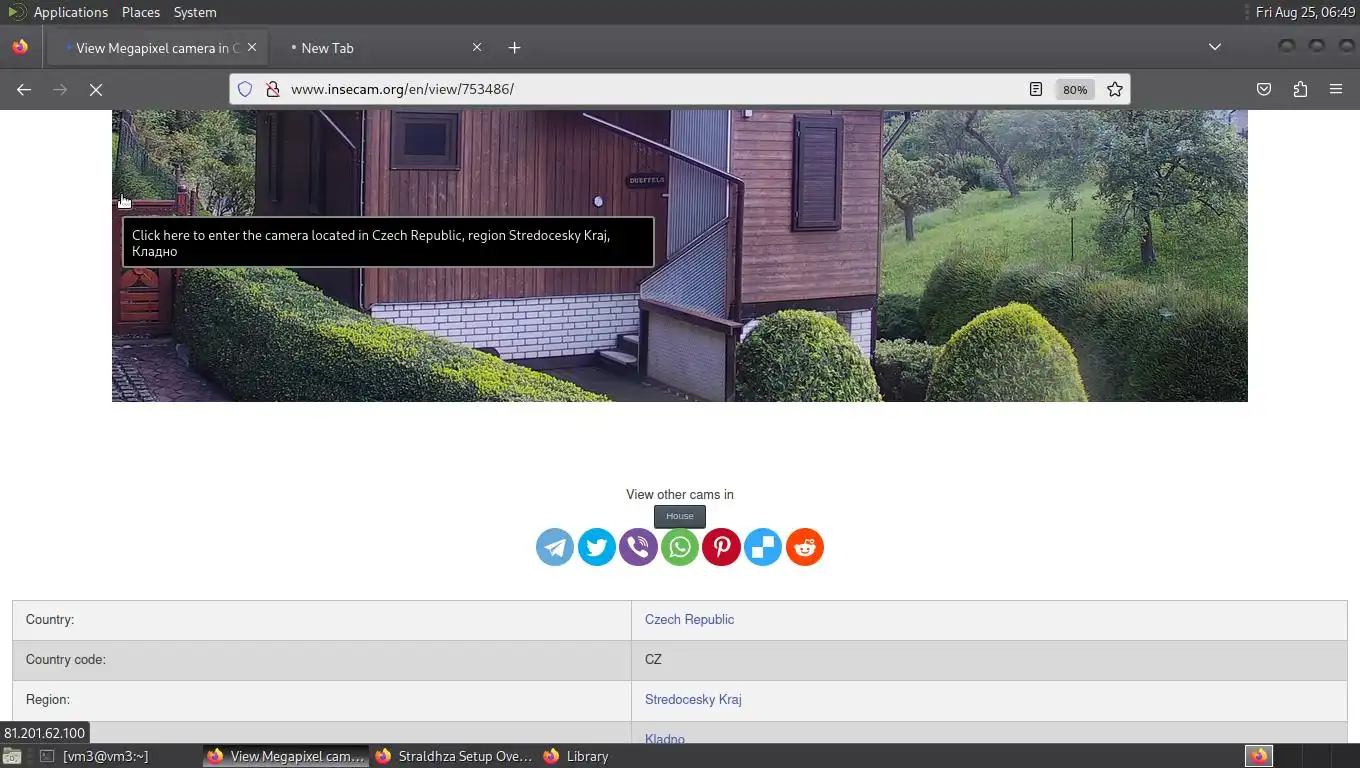
Task: Open the Kladno city link
Action: (x=665, y=738)
